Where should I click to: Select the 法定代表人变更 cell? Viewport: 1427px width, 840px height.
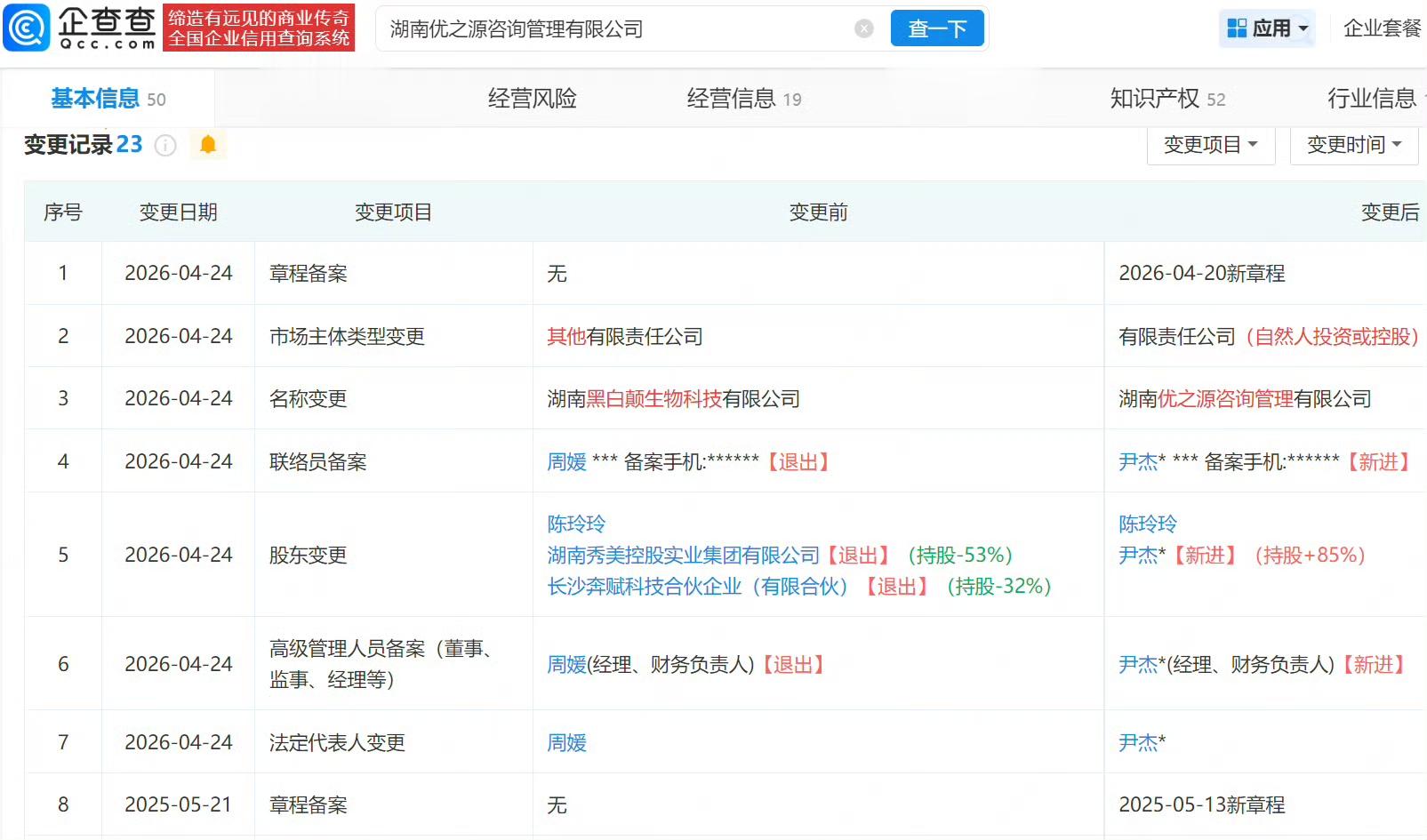coord(394,742)
